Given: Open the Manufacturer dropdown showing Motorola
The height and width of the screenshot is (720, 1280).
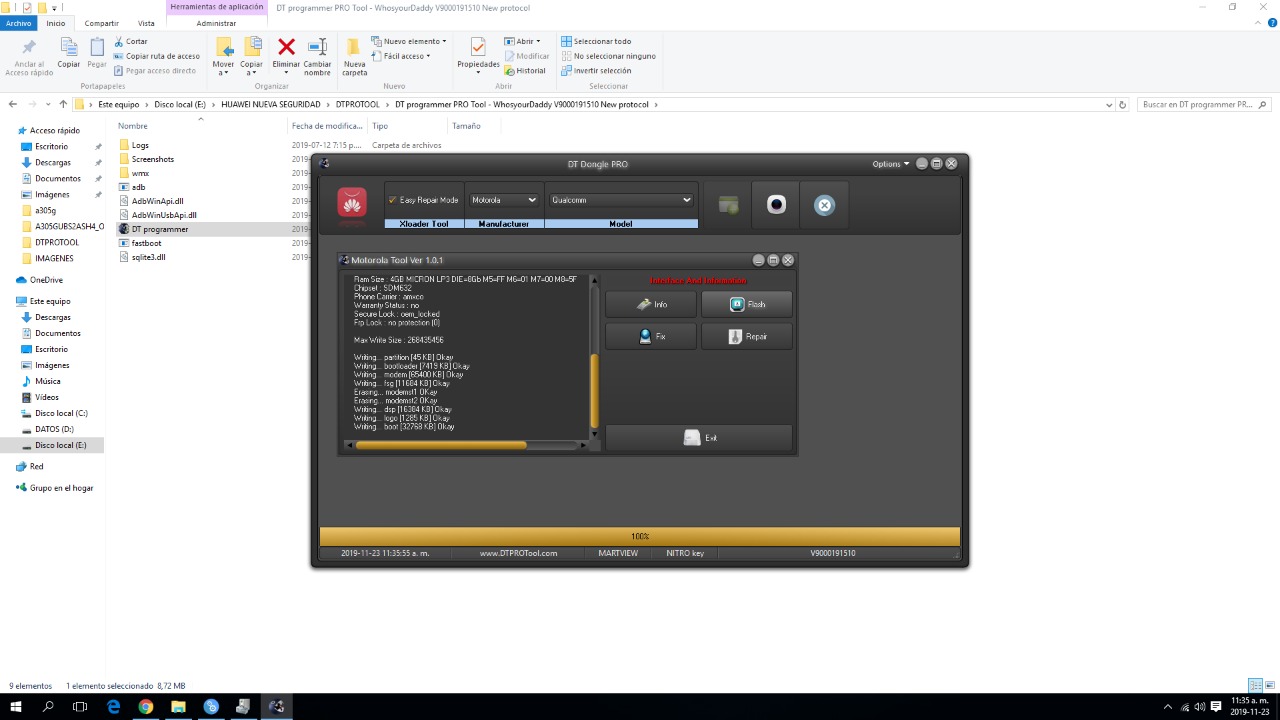Looking at the screenshot, I should click(x=504, y=200).
